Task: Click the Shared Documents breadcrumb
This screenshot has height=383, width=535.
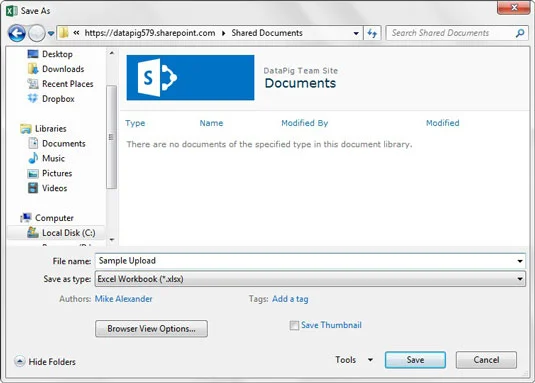Action: pyautogui.click(x=267, y=33)
